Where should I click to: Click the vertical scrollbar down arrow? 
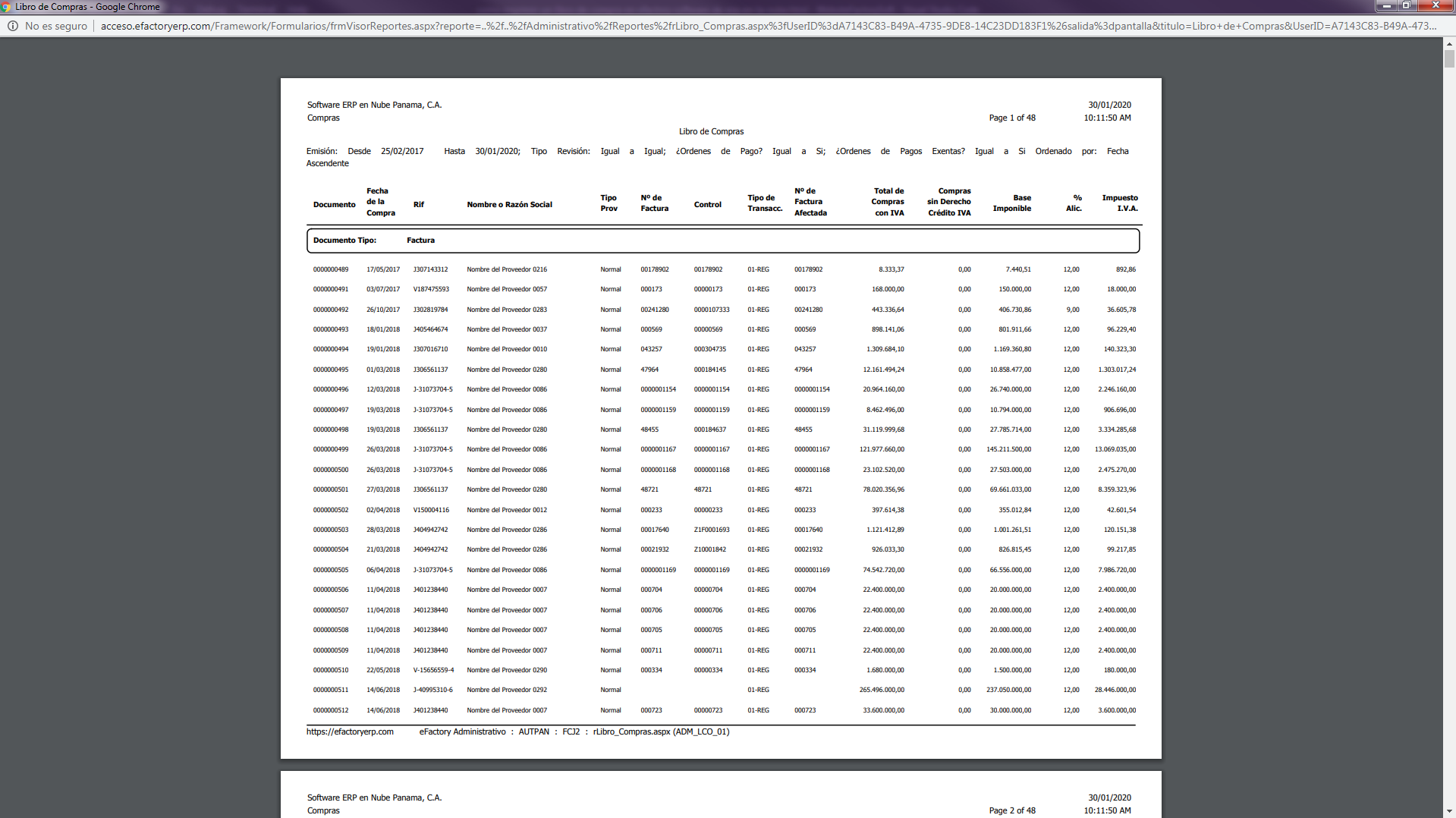(x=1449, y=811)
